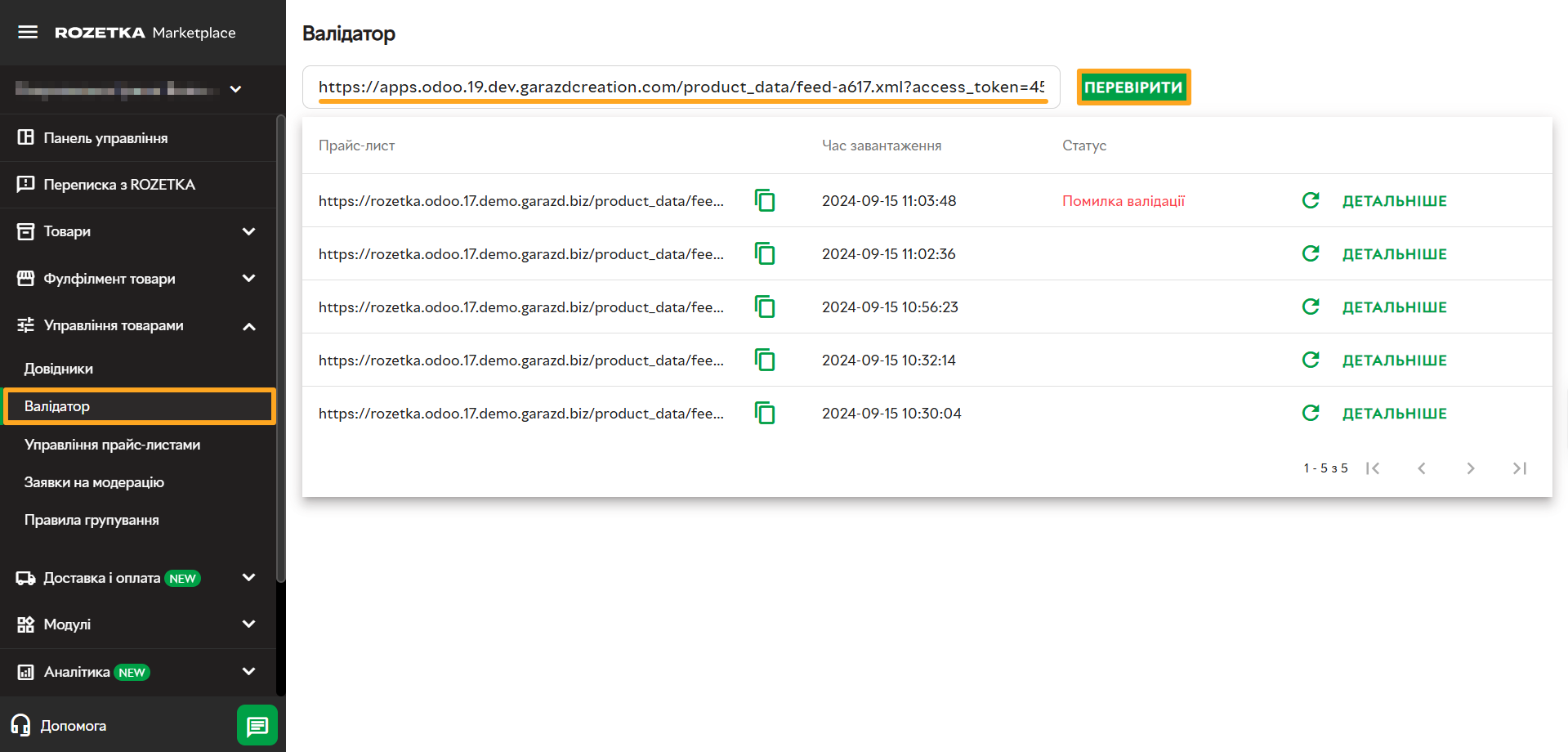Click the Допомога headset icon
The image size is (1568, 752).
[20, 725]
